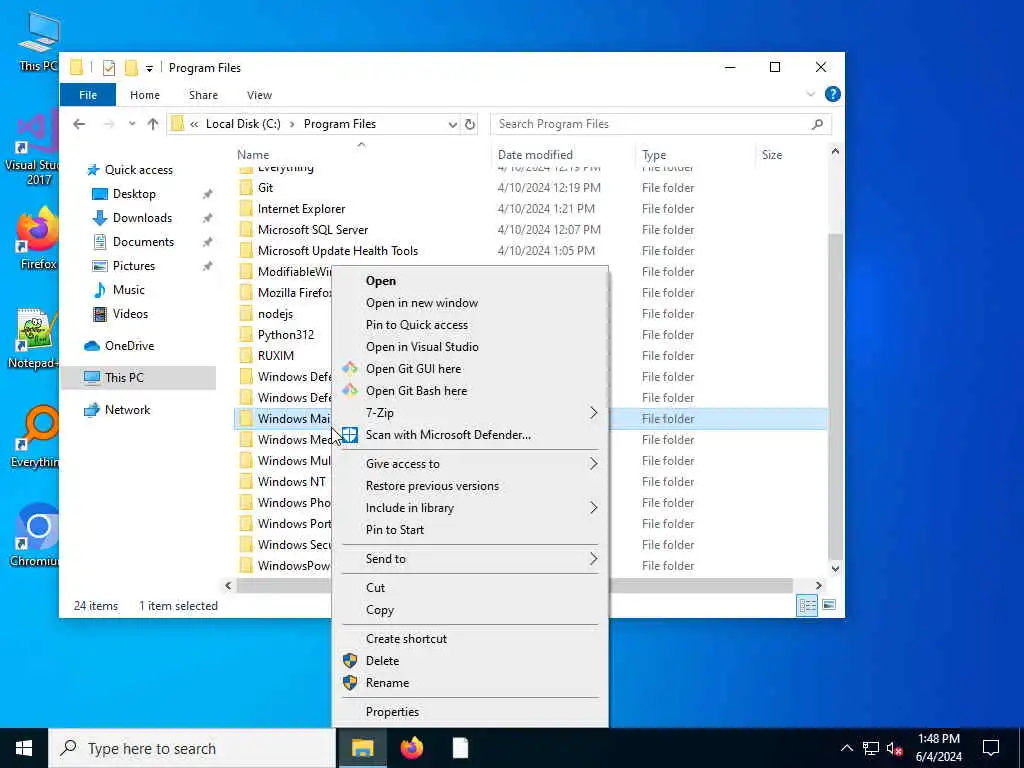Expand the ribbon with the chevron
The height and width of the screenshot is (768, 1024).
[x=810, y=94]
